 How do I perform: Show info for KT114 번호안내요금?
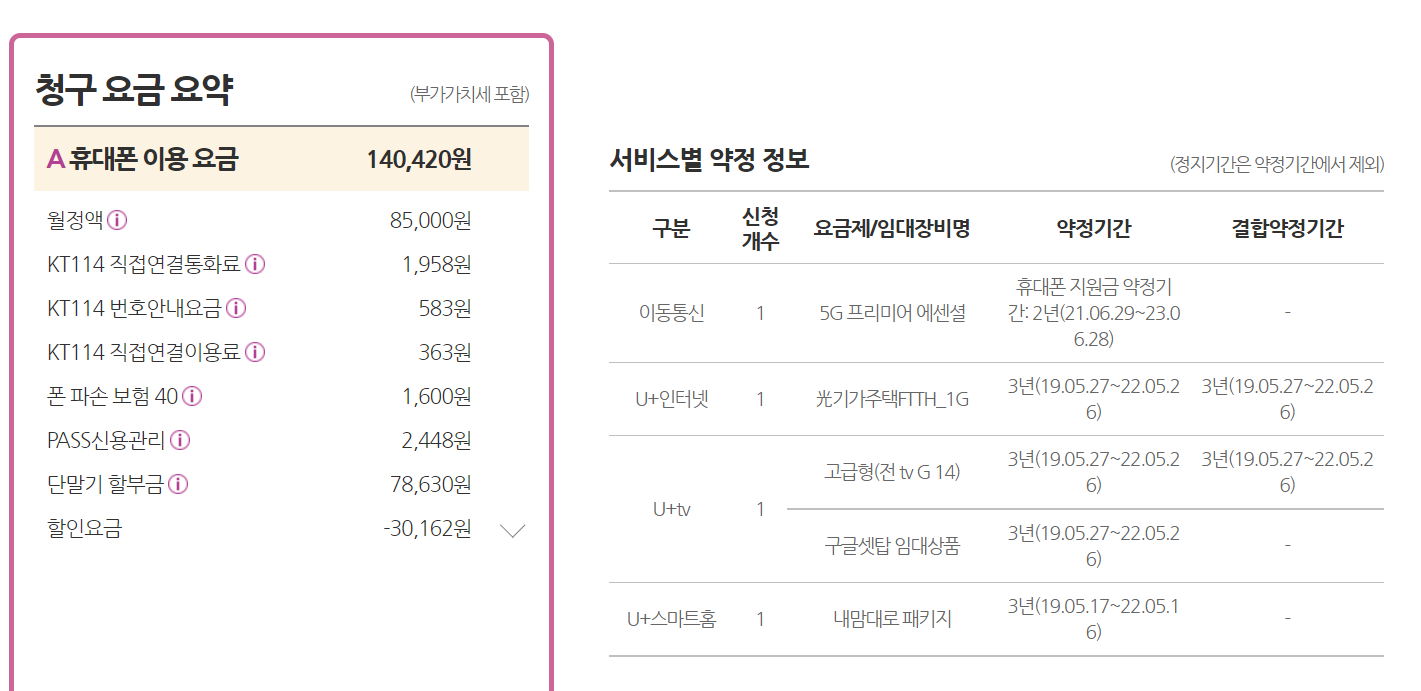pos(236,308)
